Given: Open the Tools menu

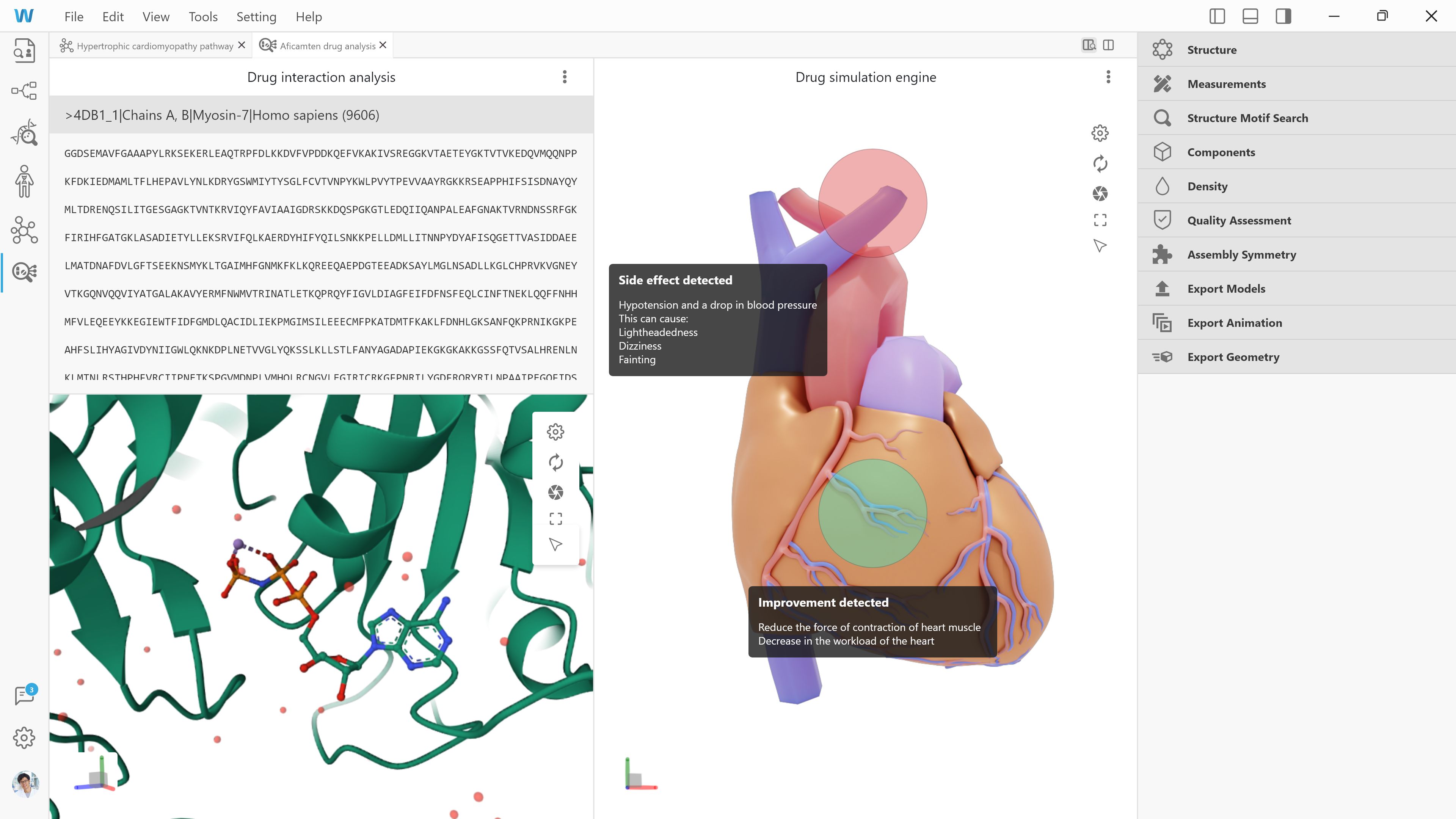Looking at the screenshot, I should tap(203, 17).
